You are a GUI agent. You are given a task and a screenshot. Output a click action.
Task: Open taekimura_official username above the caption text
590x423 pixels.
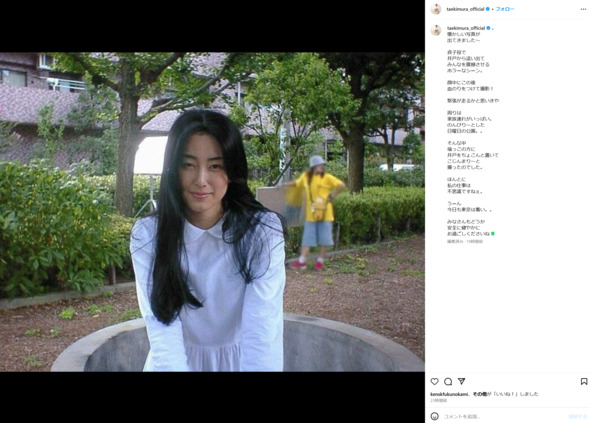point(466,28)
